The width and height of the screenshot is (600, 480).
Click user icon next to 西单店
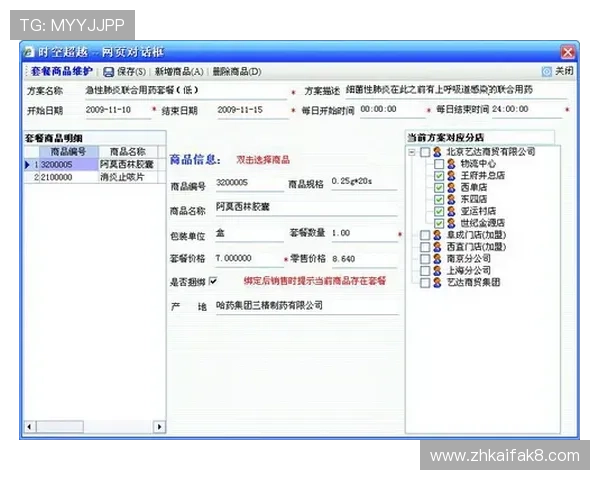coord(451,188)
